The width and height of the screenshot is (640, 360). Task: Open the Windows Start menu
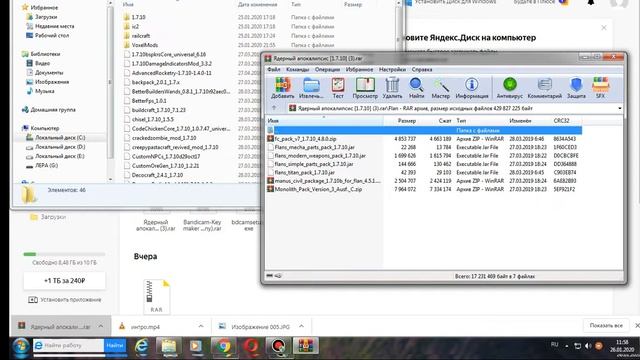[x=21, y=347]
